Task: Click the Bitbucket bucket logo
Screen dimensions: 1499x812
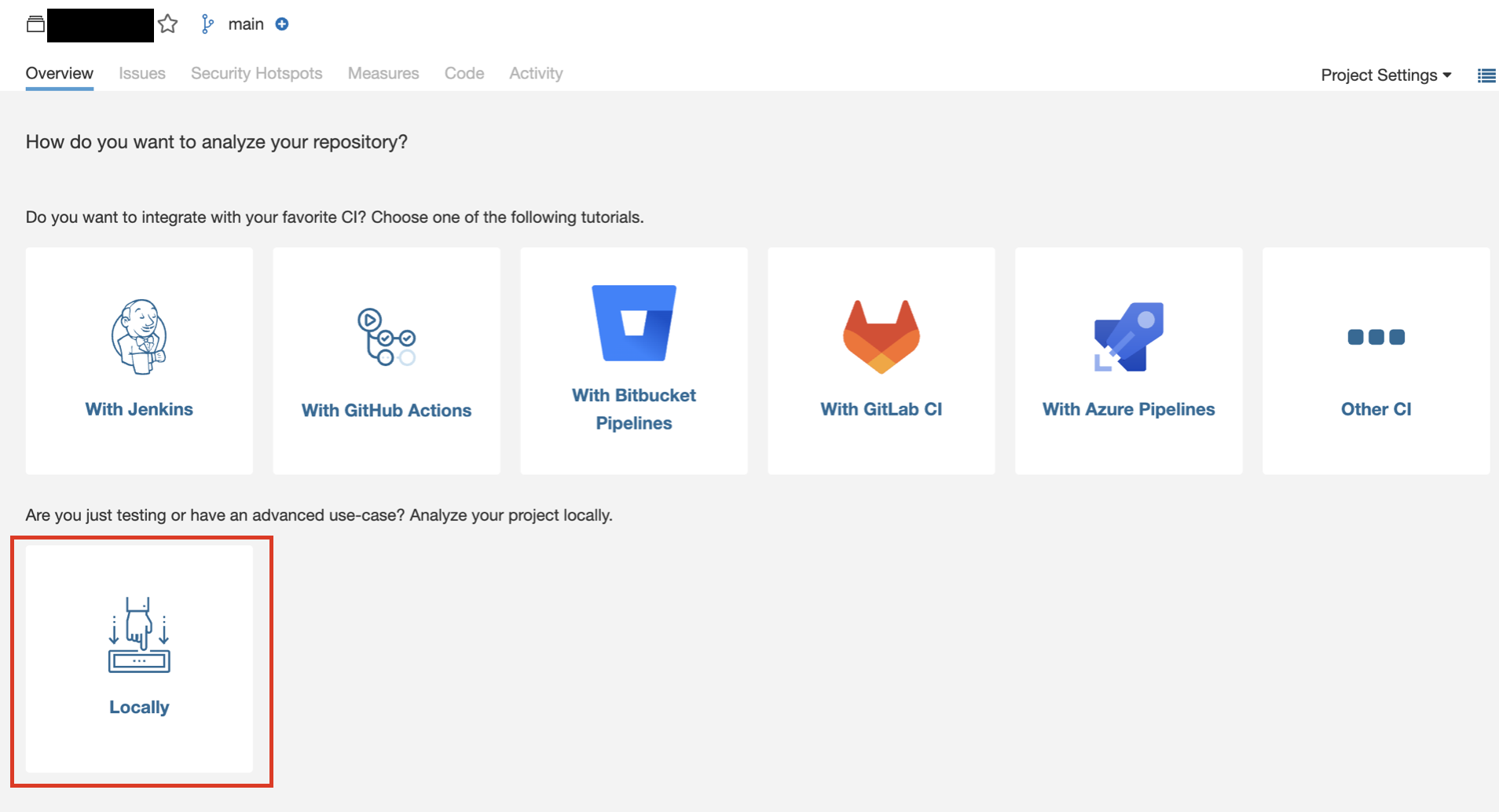Action: [x=634, y=323]
